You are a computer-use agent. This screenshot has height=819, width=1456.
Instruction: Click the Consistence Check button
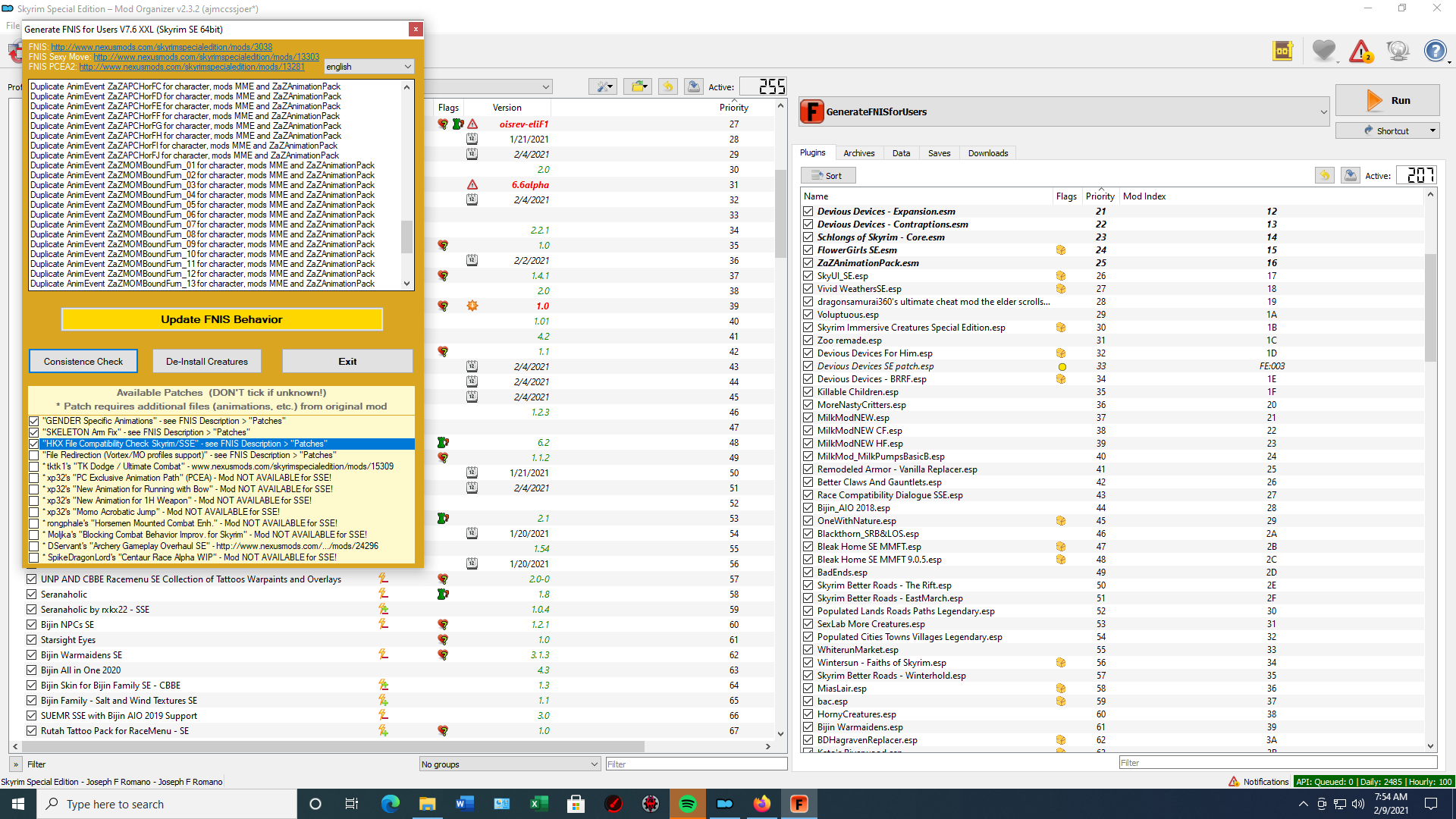83,362
